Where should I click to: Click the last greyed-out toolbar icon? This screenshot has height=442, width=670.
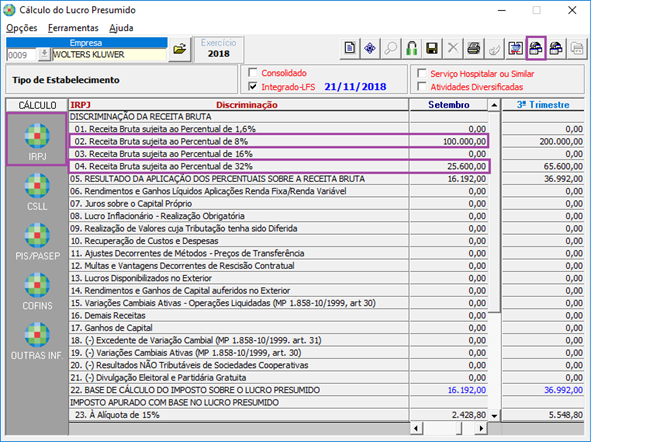coord(577,48)
